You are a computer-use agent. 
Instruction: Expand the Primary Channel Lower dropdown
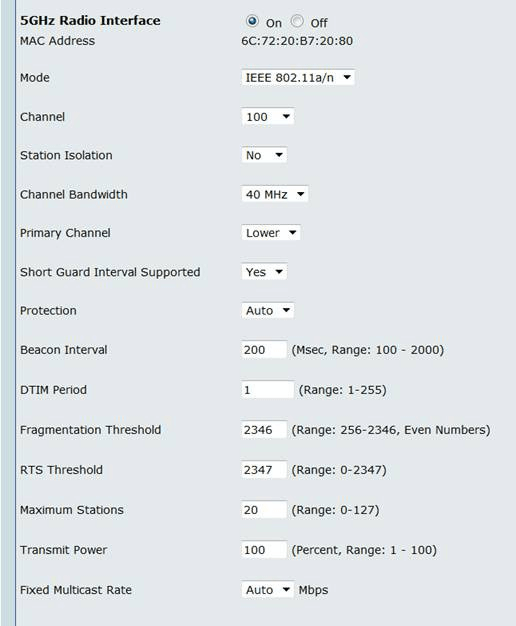pyautogui.click(x=271, y=233)
